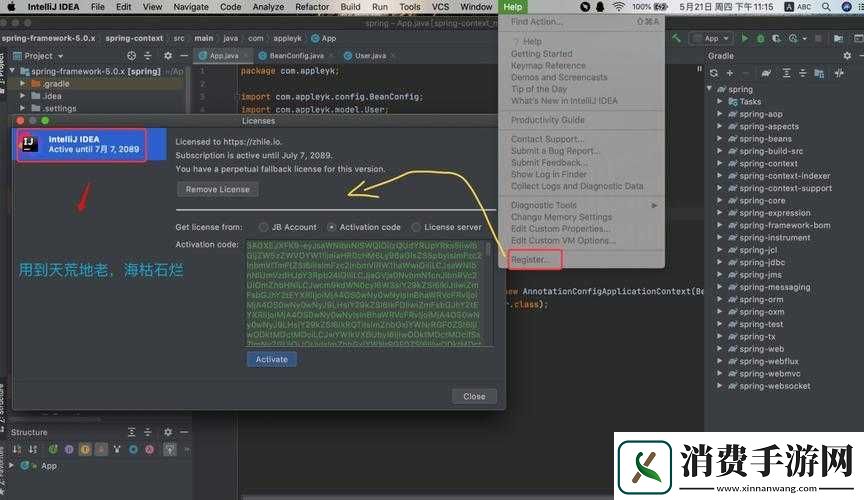Select IntelliJ IDEA license entry
Image resolution: width=864 pixels, height=500 pixels.
(x=89, y=144)
